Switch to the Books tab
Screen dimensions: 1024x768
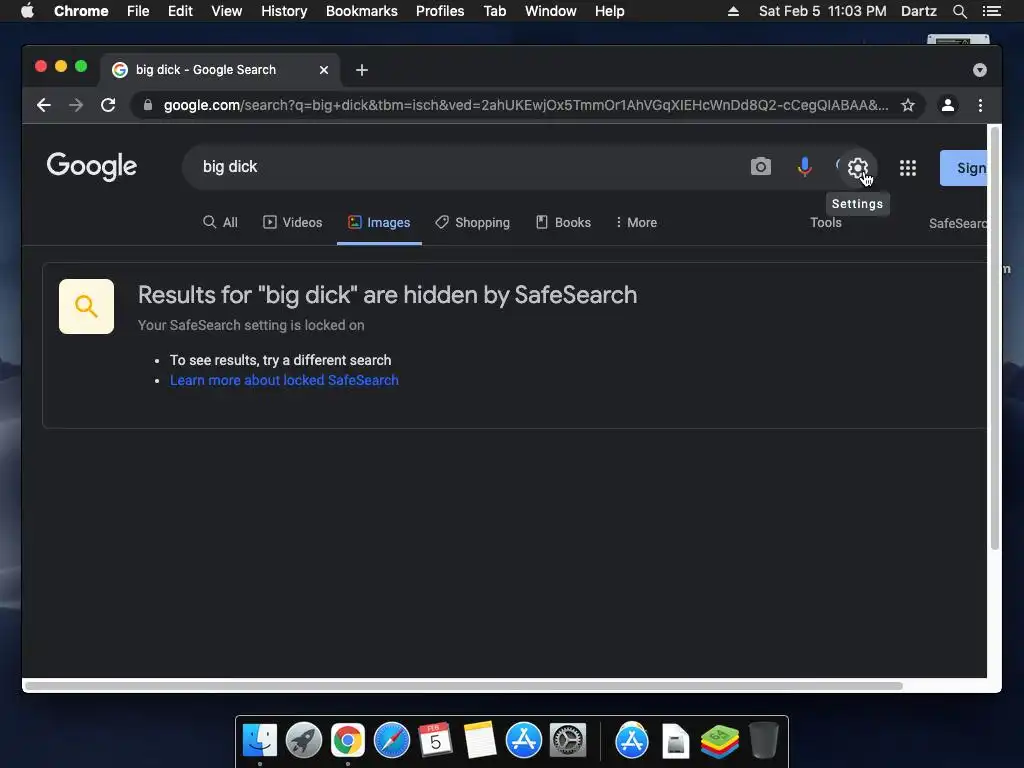pyautogui.click(x=563, y=223)
